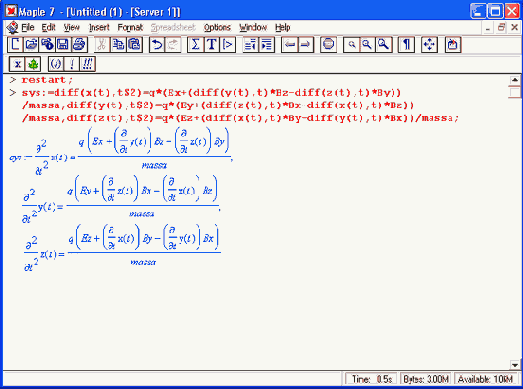
Task: Go forward with right arrow icon
Action: coord(306,45)
